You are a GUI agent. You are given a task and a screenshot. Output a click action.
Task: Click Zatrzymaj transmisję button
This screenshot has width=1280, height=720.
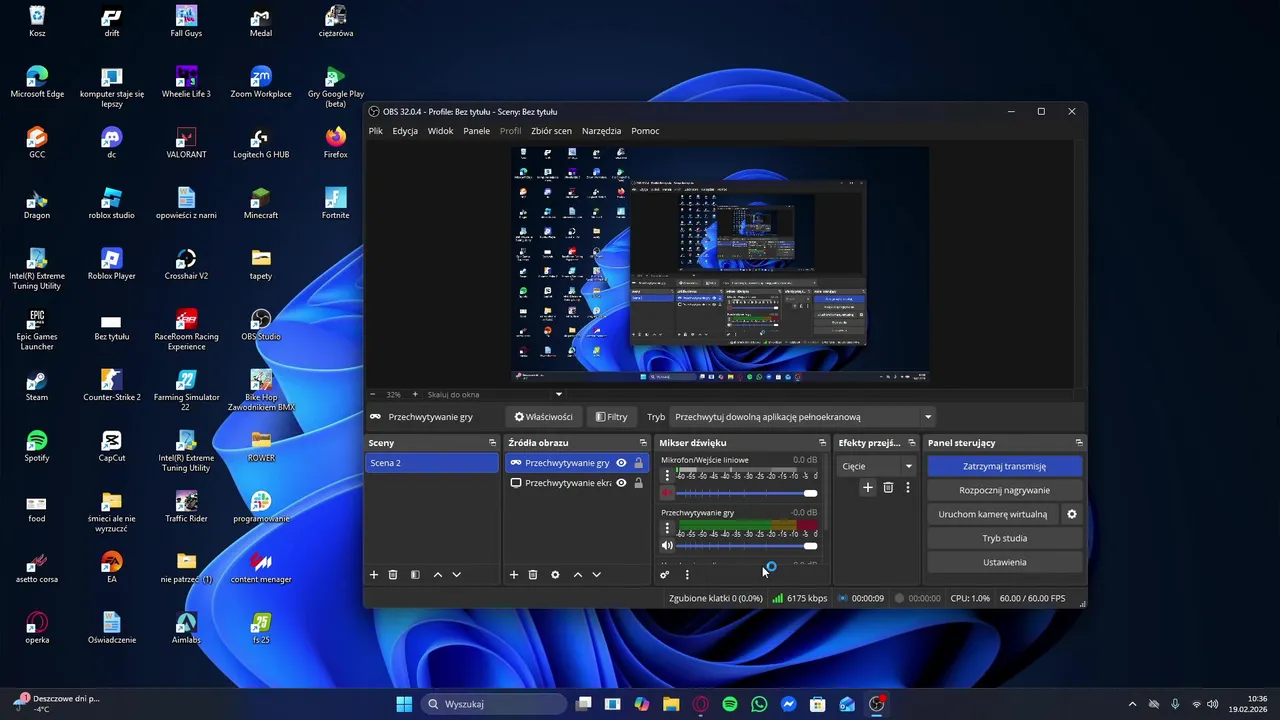pos(1004,466)
